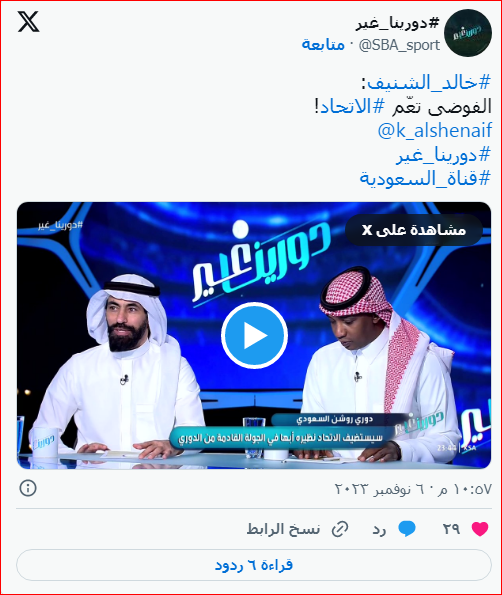Open the #خالد_الشنيف hashtag

429,83
